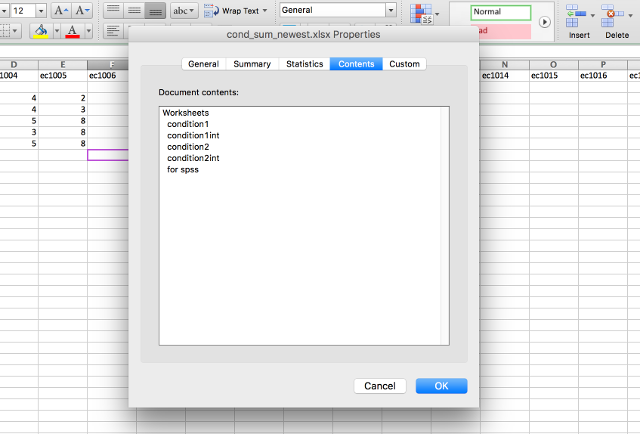Select column E header in spreadsheet
The image size is (640, 434).
click(63, 65)
